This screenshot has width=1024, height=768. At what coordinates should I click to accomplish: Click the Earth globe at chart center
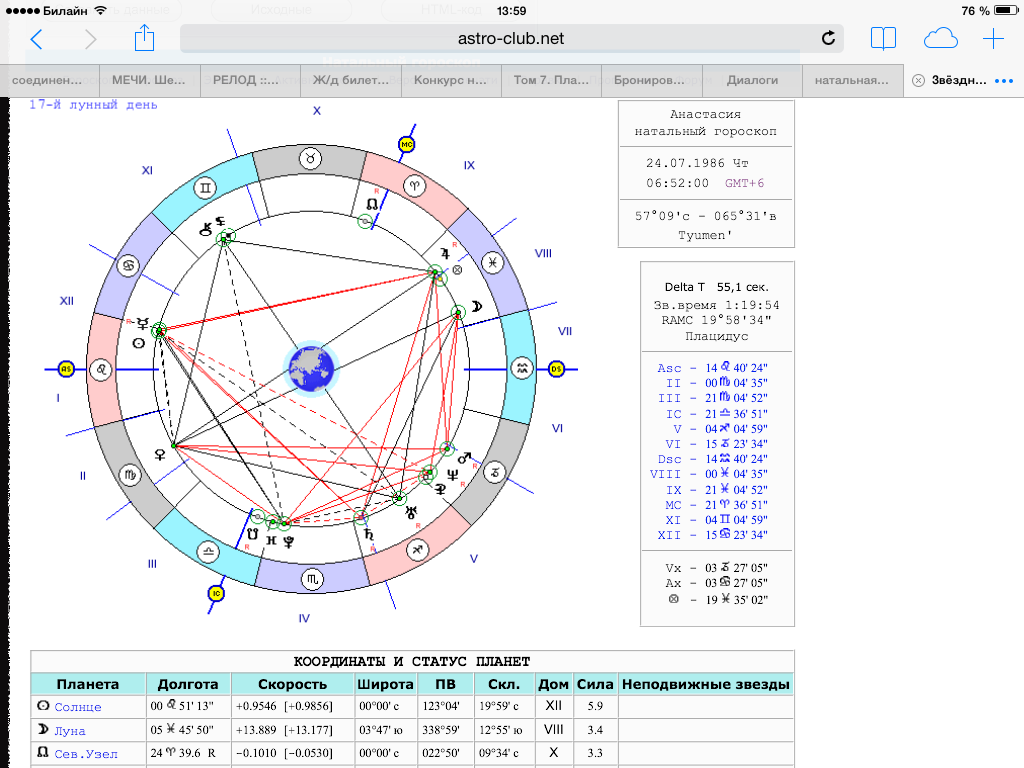tap(310, 369)
